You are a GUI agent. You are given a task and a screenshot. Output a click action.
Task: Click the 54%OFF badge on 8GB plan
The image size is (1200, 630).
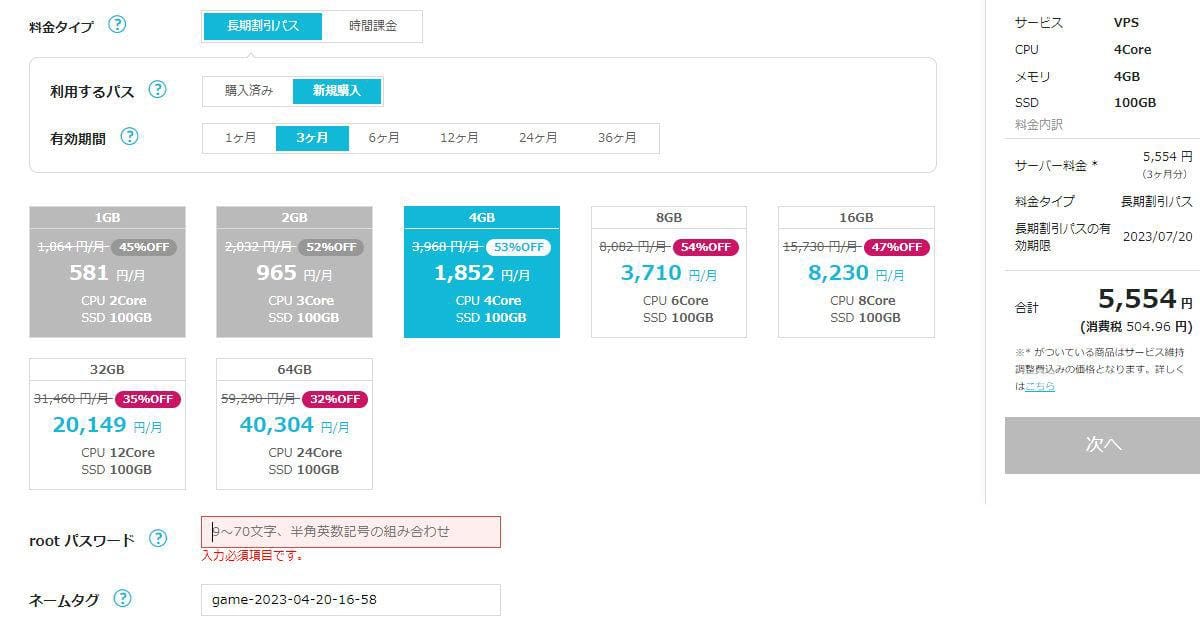tap(704, 247)
